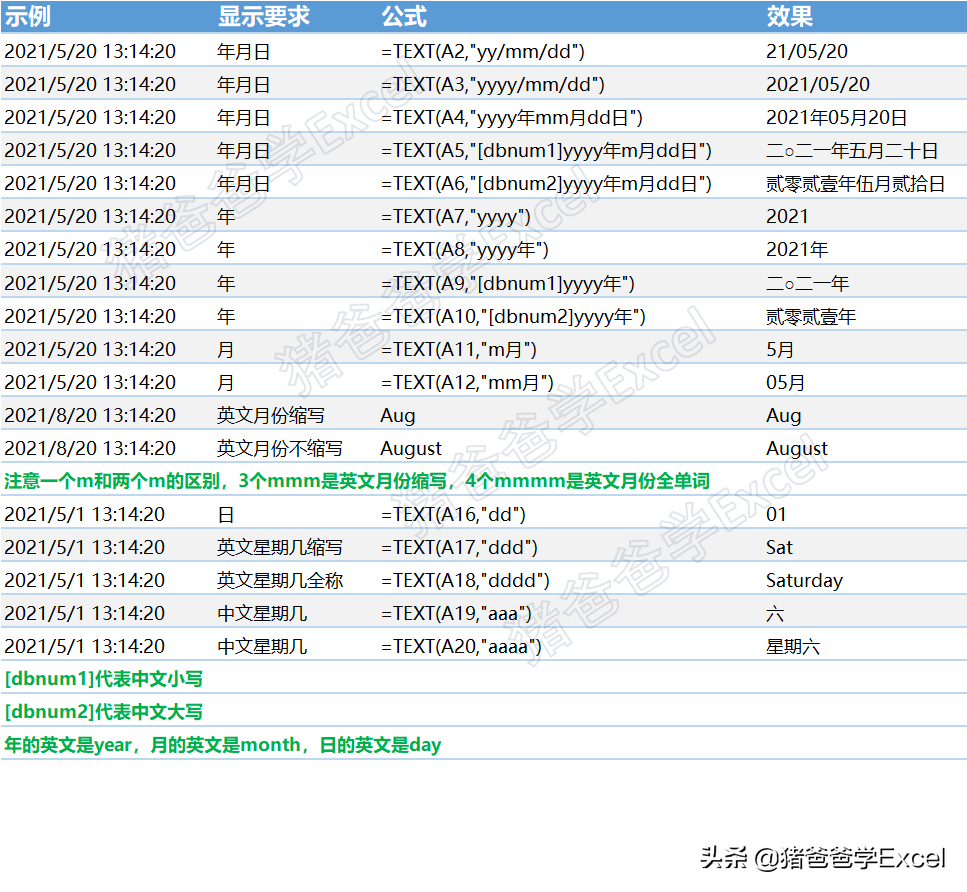The image size is (967, 892).
Task: Select result 六 in the aaa row
Action: tap(775, 614)
